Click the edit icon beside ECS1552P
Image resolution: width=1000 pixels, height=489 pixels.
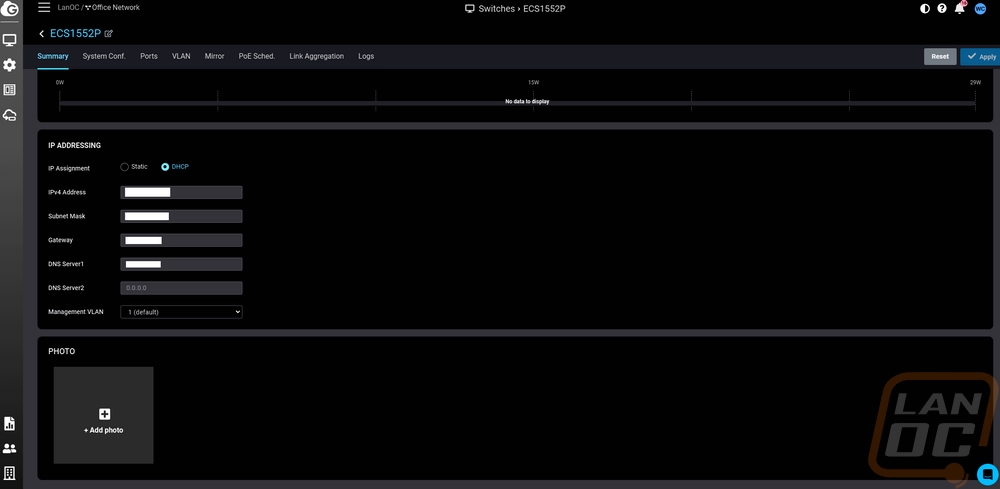pos(109,34)
